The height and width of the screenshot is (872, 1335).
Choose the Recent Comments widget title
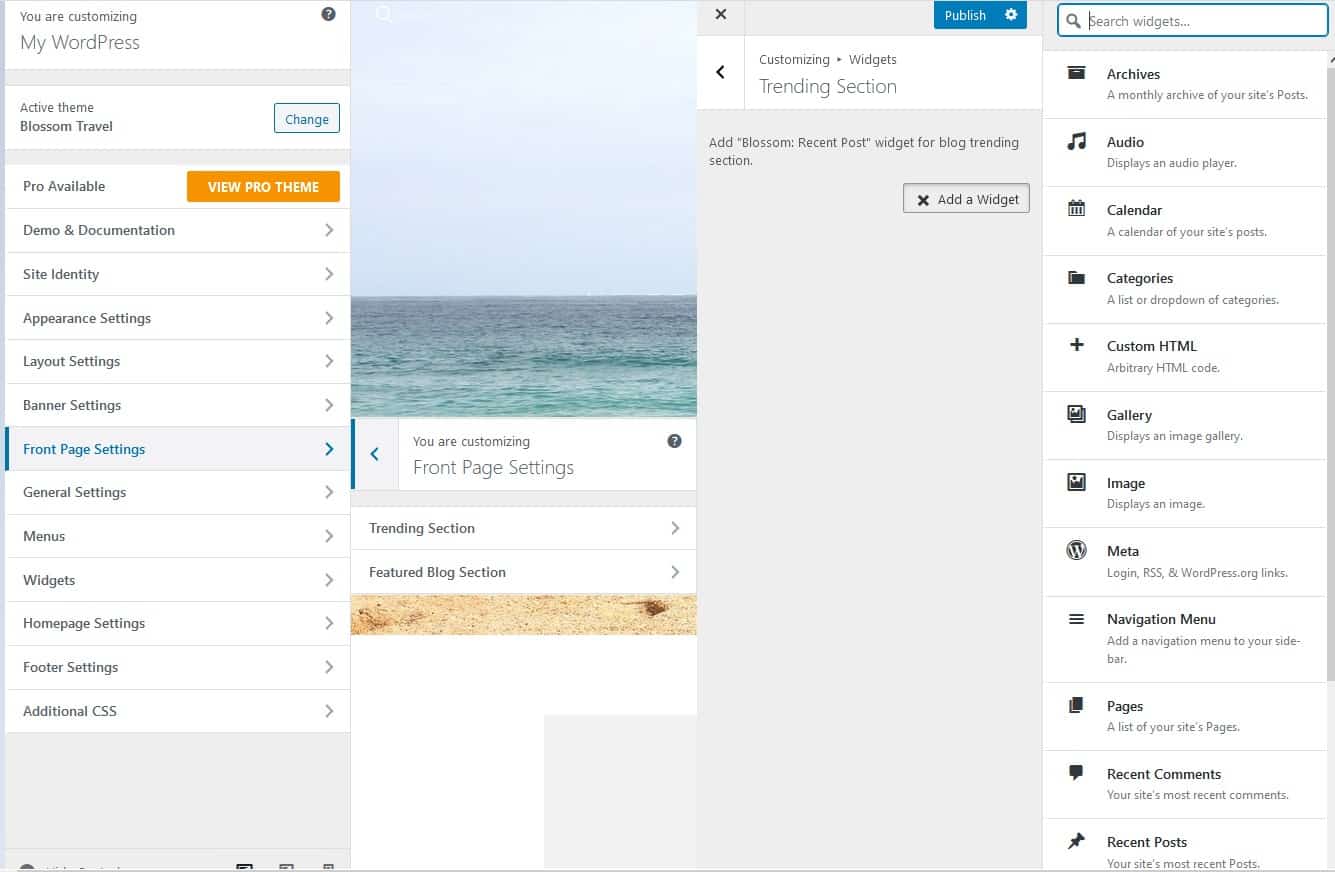1164,774
